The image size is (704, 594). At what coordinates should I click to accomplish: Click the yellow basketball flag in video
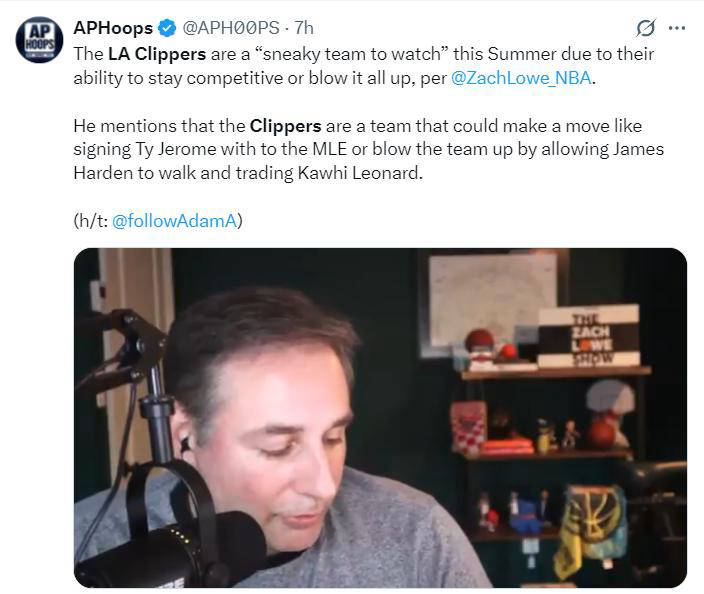pos(589,530)
